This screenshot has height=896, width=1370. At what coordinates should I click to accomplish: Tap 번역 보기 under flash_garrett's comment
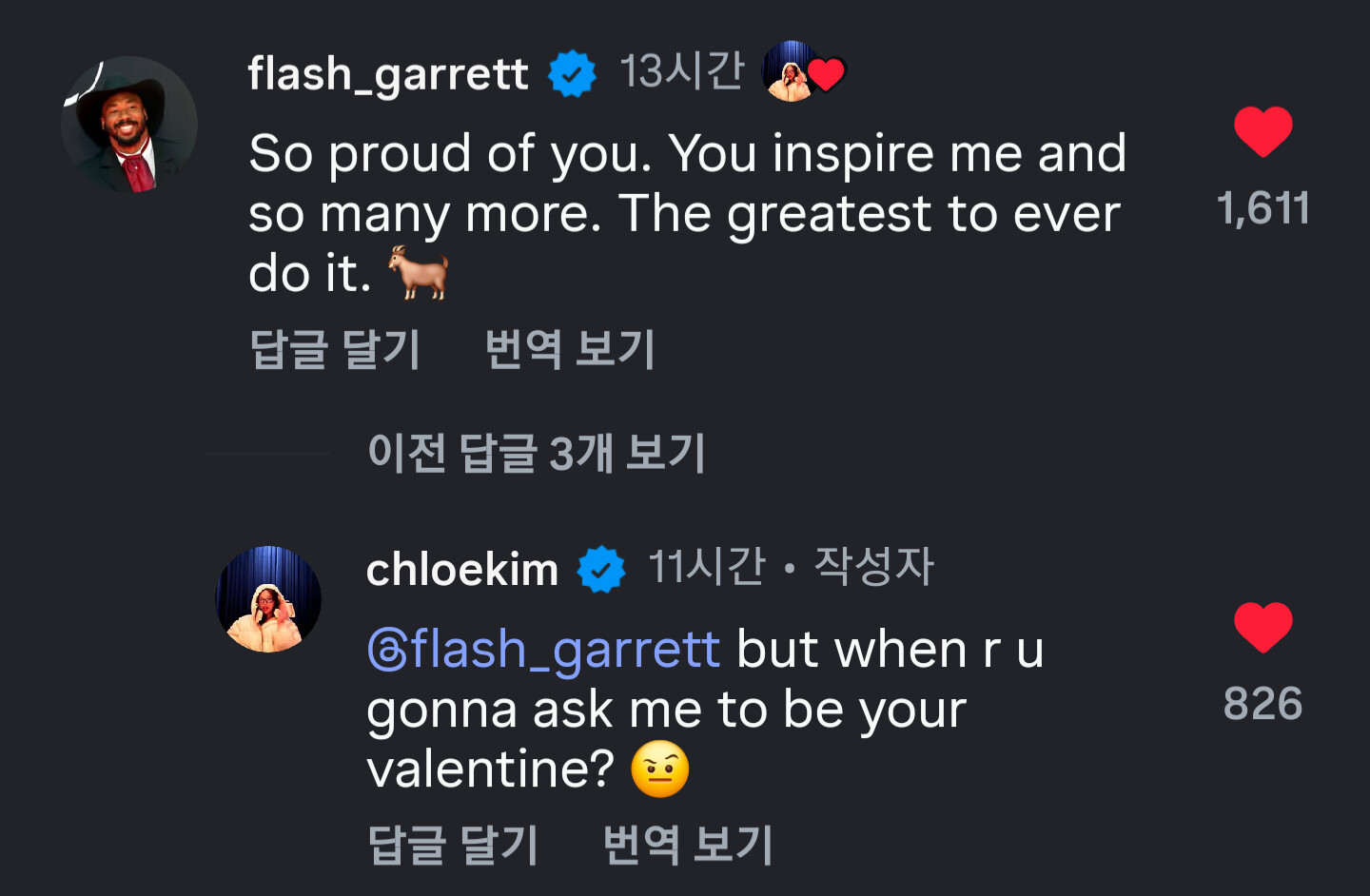569,349
